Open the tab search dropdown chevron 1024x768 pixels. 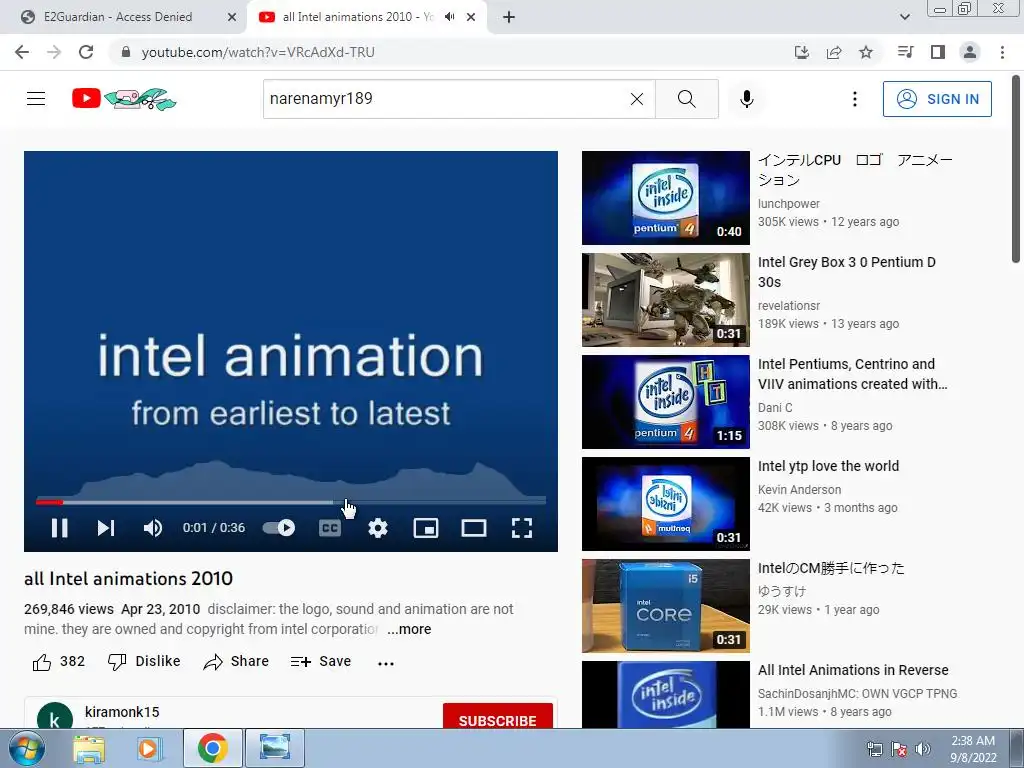click(x=904, y=17)
